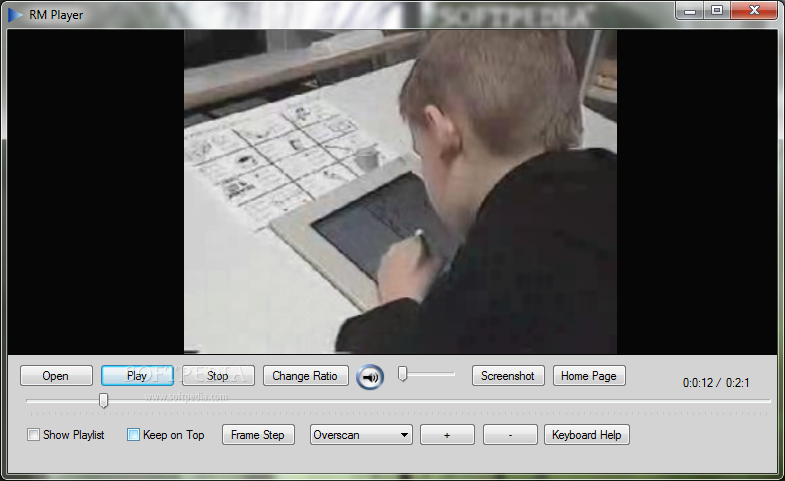Click the volume slider handle
This screenshot has width=785, height=481.
(x=403, y=373)
